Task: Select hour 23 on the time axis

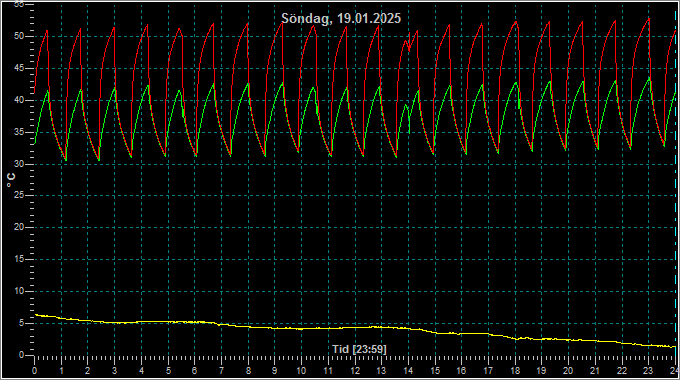Action: point(648,371)
